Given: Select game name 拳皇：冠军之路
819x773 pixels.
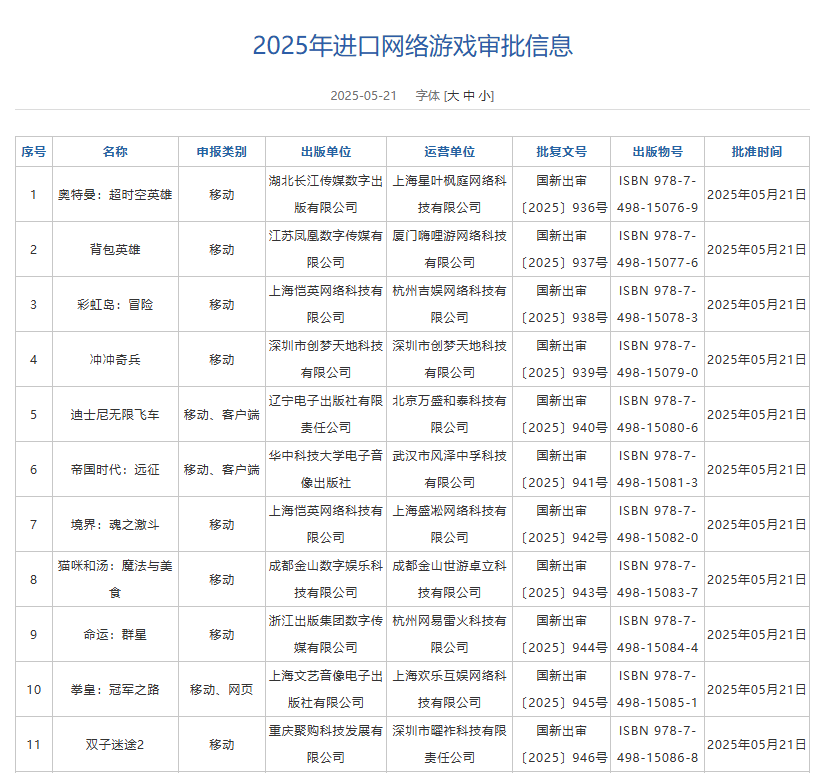Looking at the screenshot, I should (x=115, y=689).
